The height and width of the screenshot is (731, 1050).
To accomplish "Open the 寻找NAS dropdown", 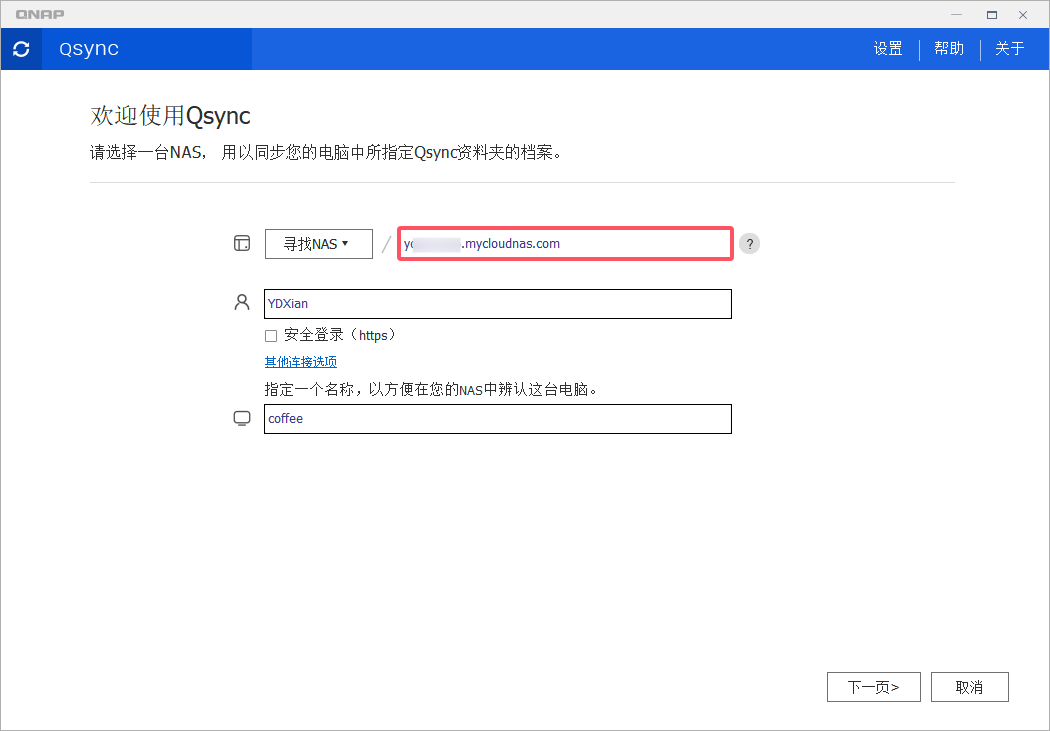I will tap(319, 244).
